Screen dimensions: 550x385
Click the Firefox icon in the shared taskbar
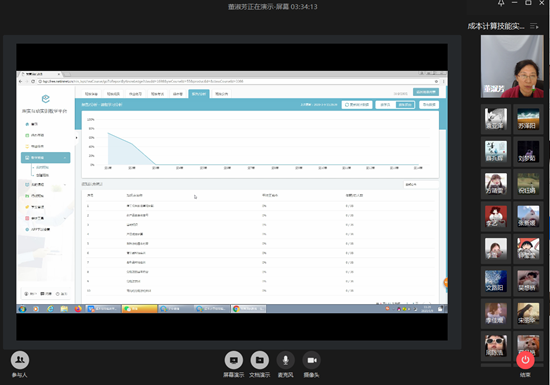tap(78, 309)
